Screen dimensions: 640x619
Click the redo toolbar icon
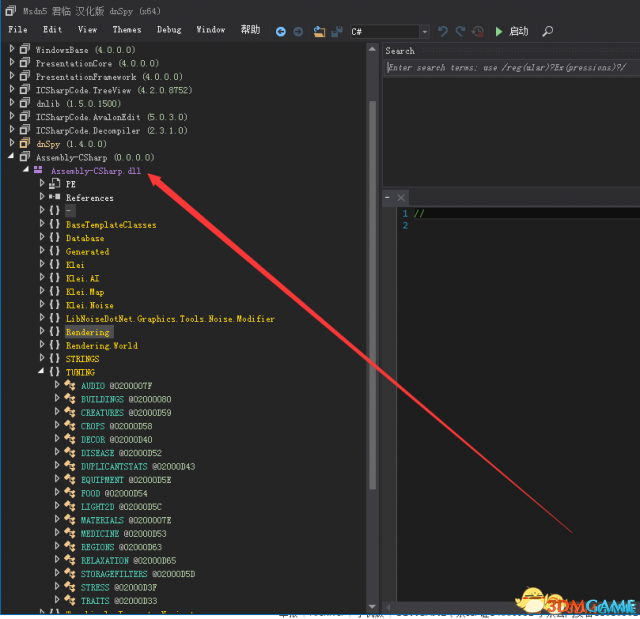(460, 31)
